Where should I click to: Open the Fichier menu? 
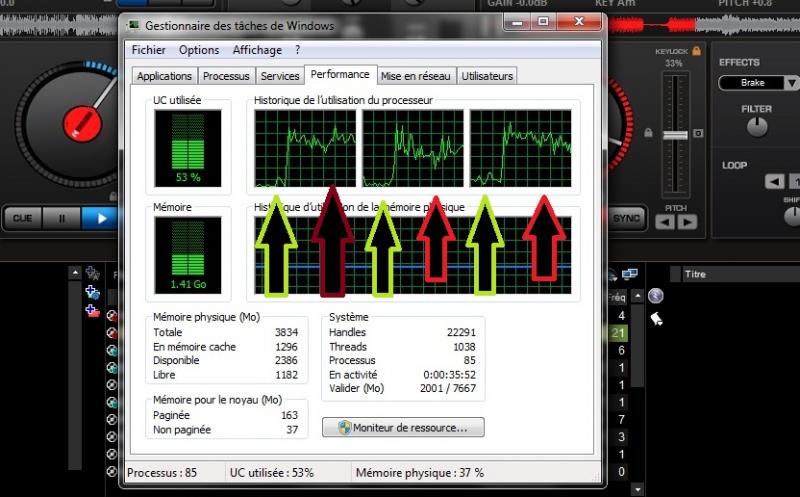[x=149, y=50]
